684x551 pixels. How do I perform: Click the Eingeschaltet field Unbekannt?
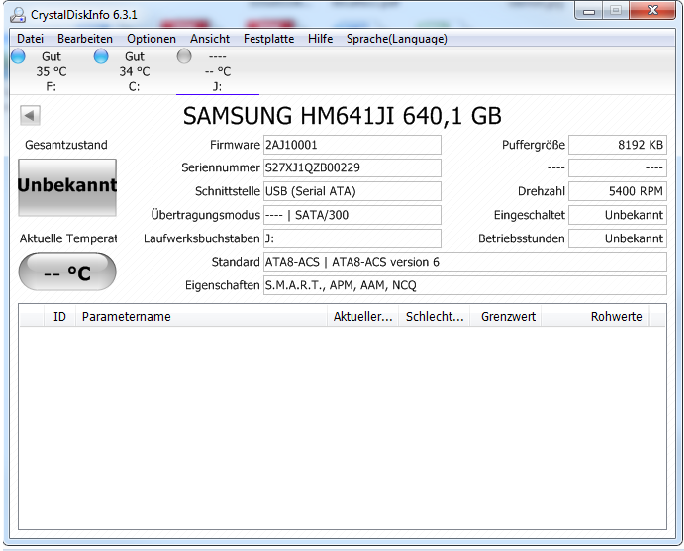point(617,215)
